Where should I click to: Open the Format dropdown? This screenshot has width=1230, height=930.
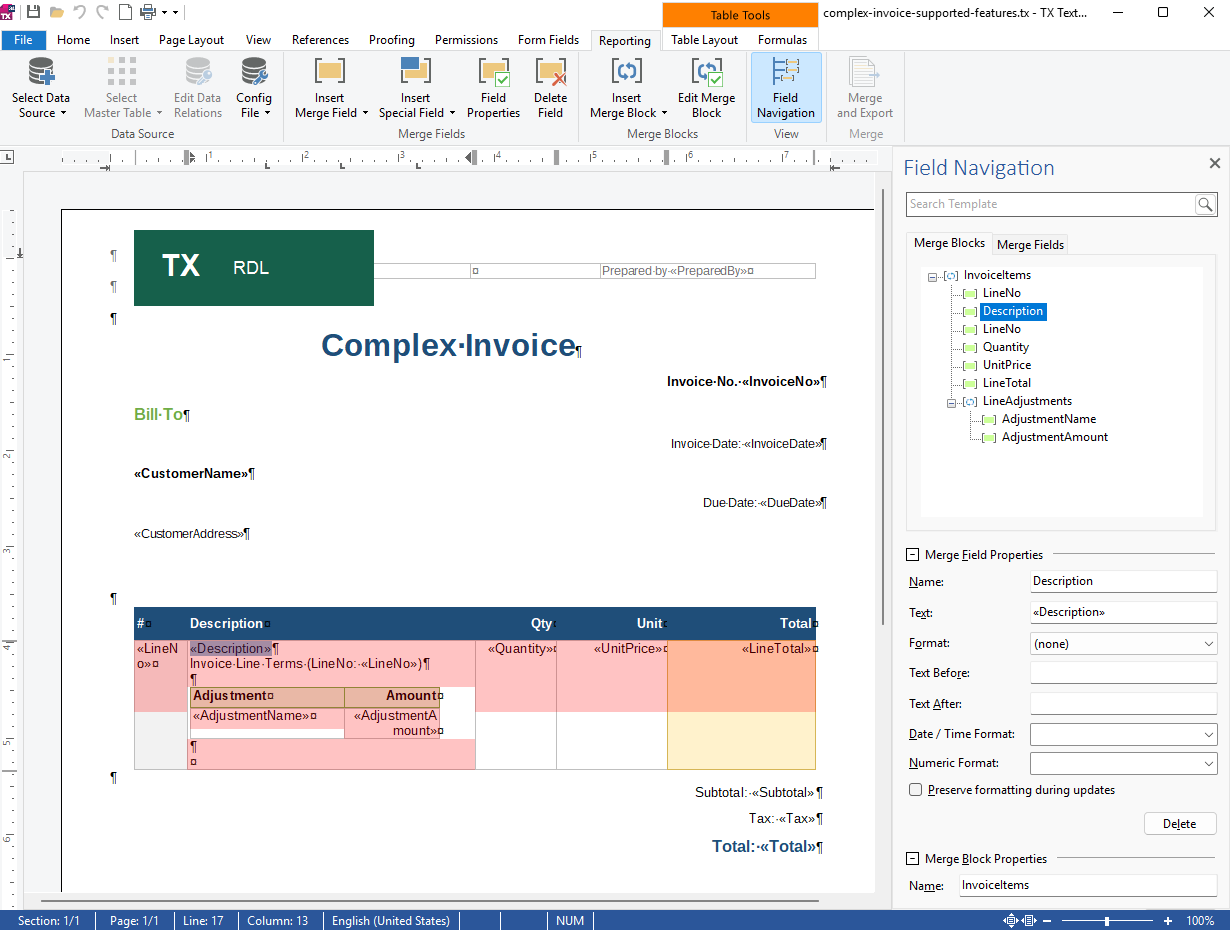[1208, 644]
